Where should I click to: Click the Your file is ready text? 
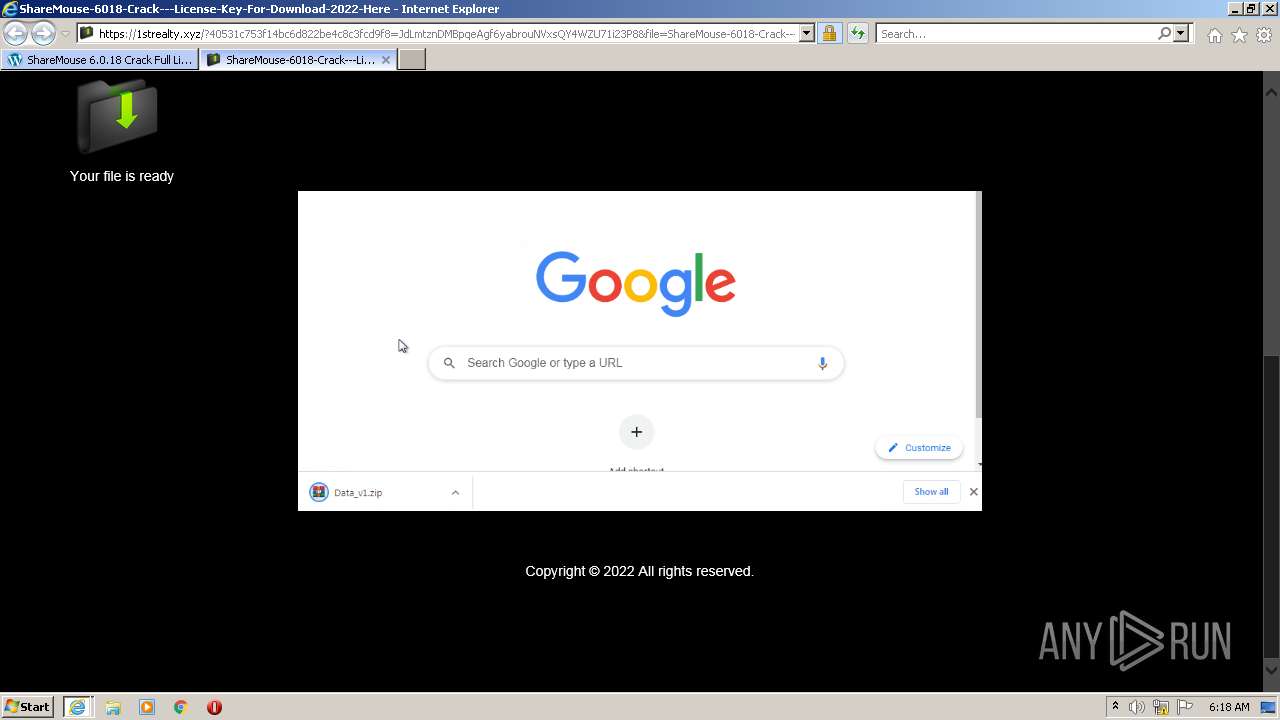pyautogui.click(x=122, y=176)
